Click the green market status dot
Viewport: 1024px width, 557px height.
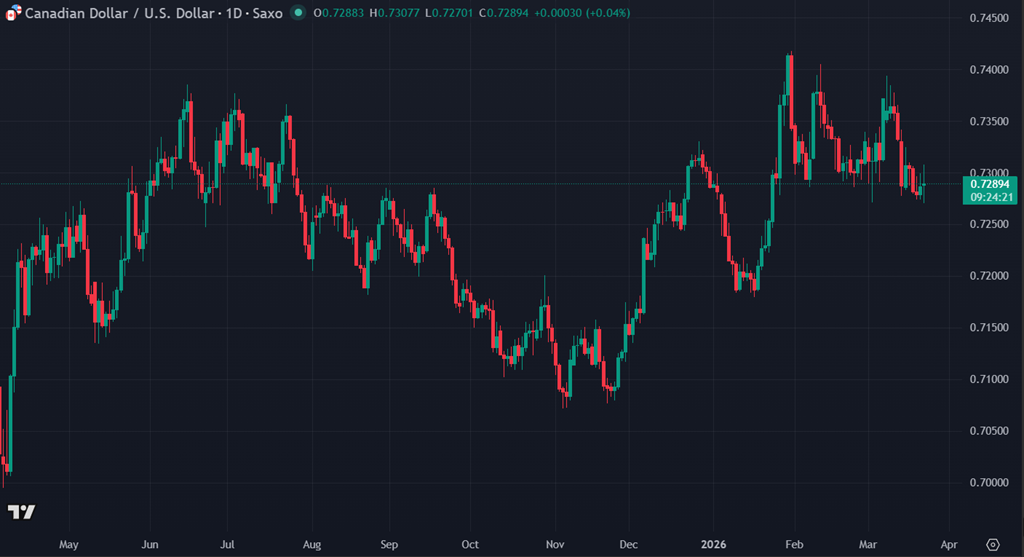click(x=298, y=13)
